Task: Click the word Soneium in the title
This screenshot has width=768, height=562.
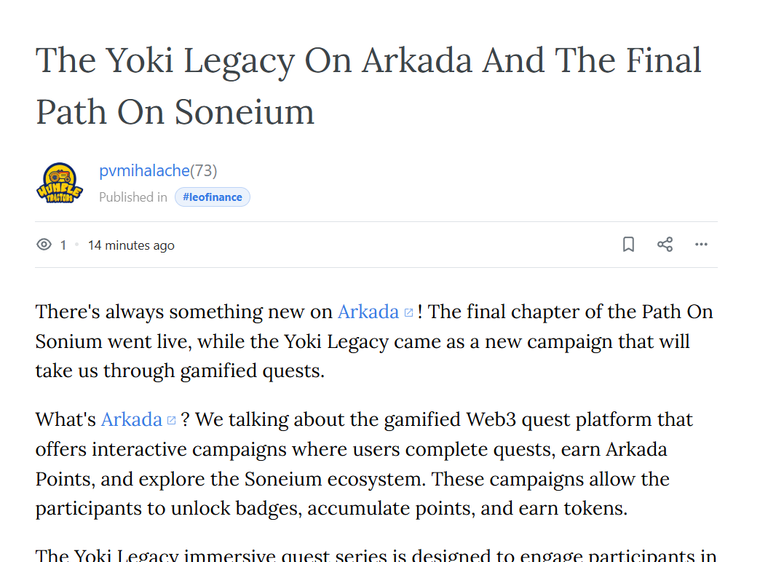Action: pos(244,112)
